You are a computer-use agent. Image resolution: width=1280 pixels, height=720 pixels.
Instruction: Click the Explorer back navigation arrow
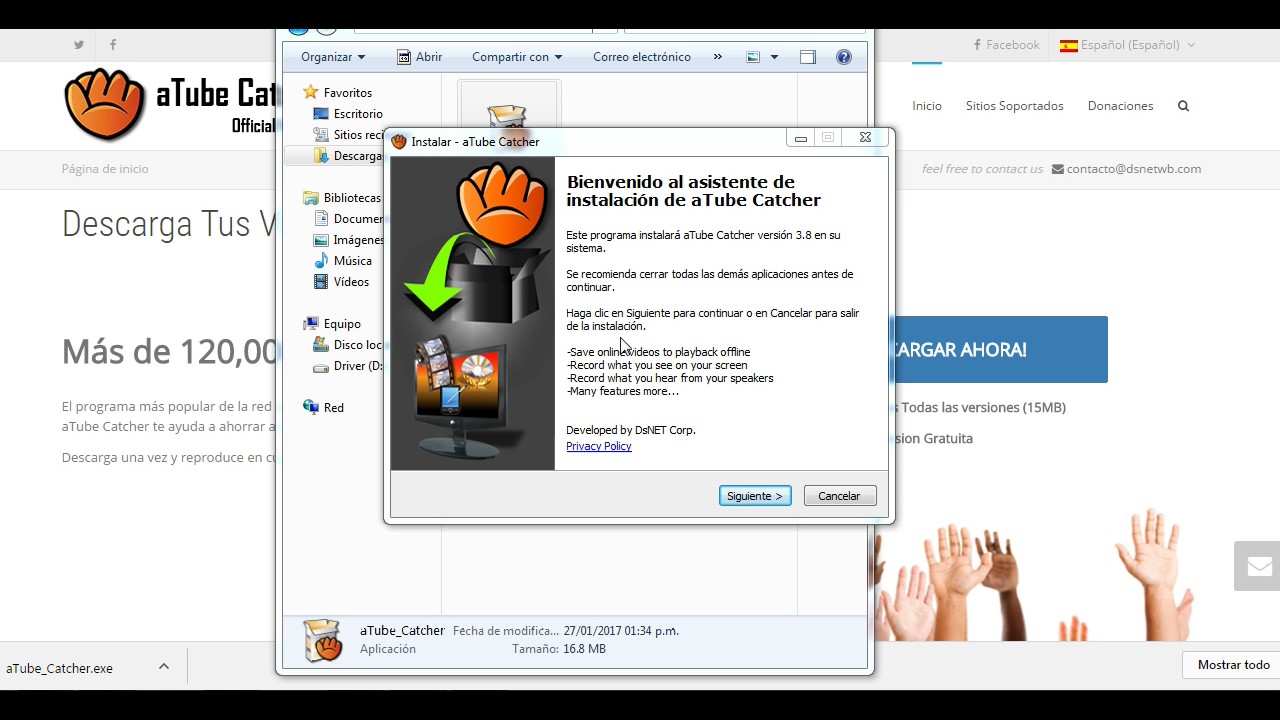pos(298,29)
